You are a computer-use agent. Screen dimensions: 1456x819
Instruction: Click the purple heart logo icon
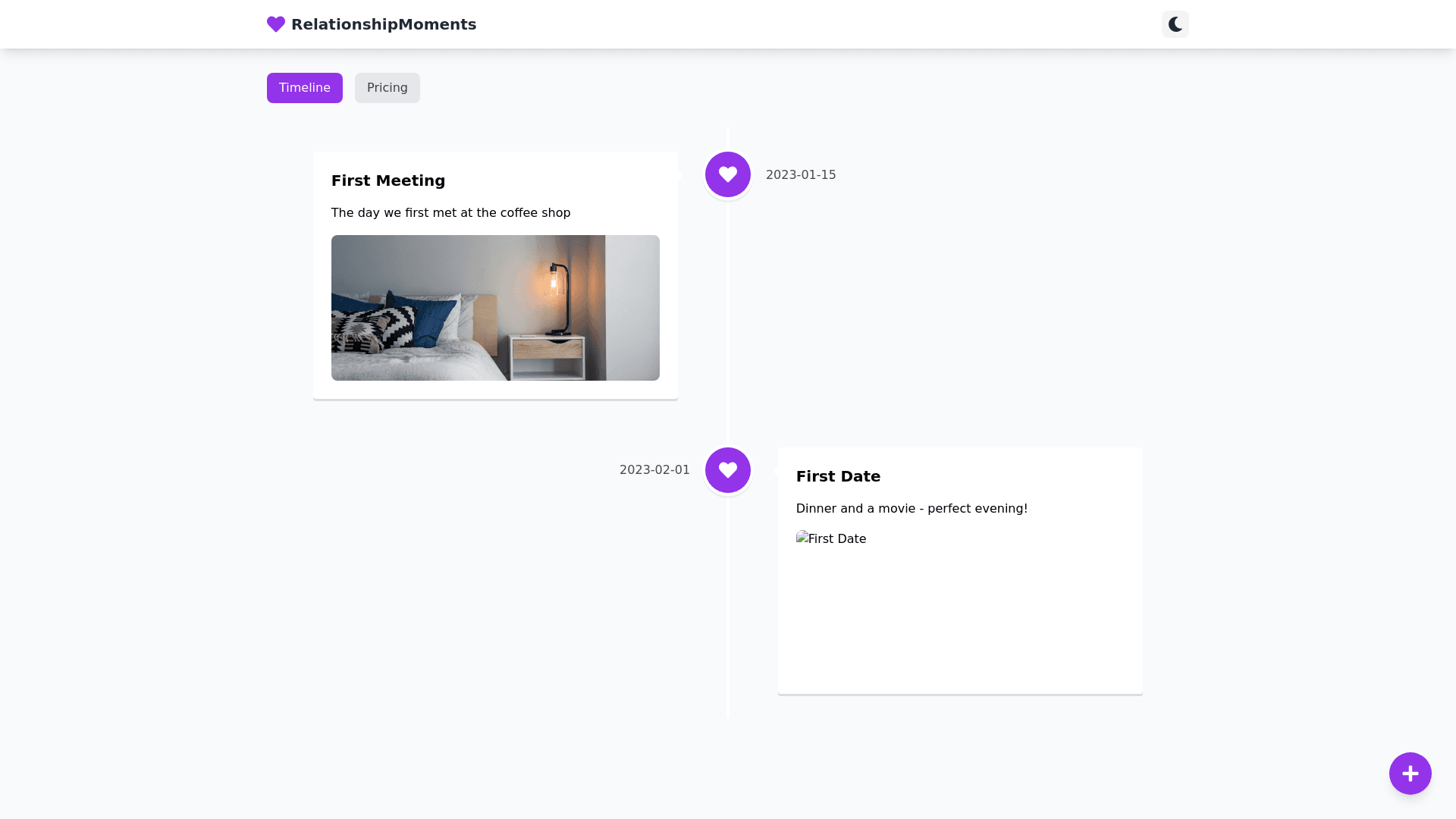pos(276,24)
